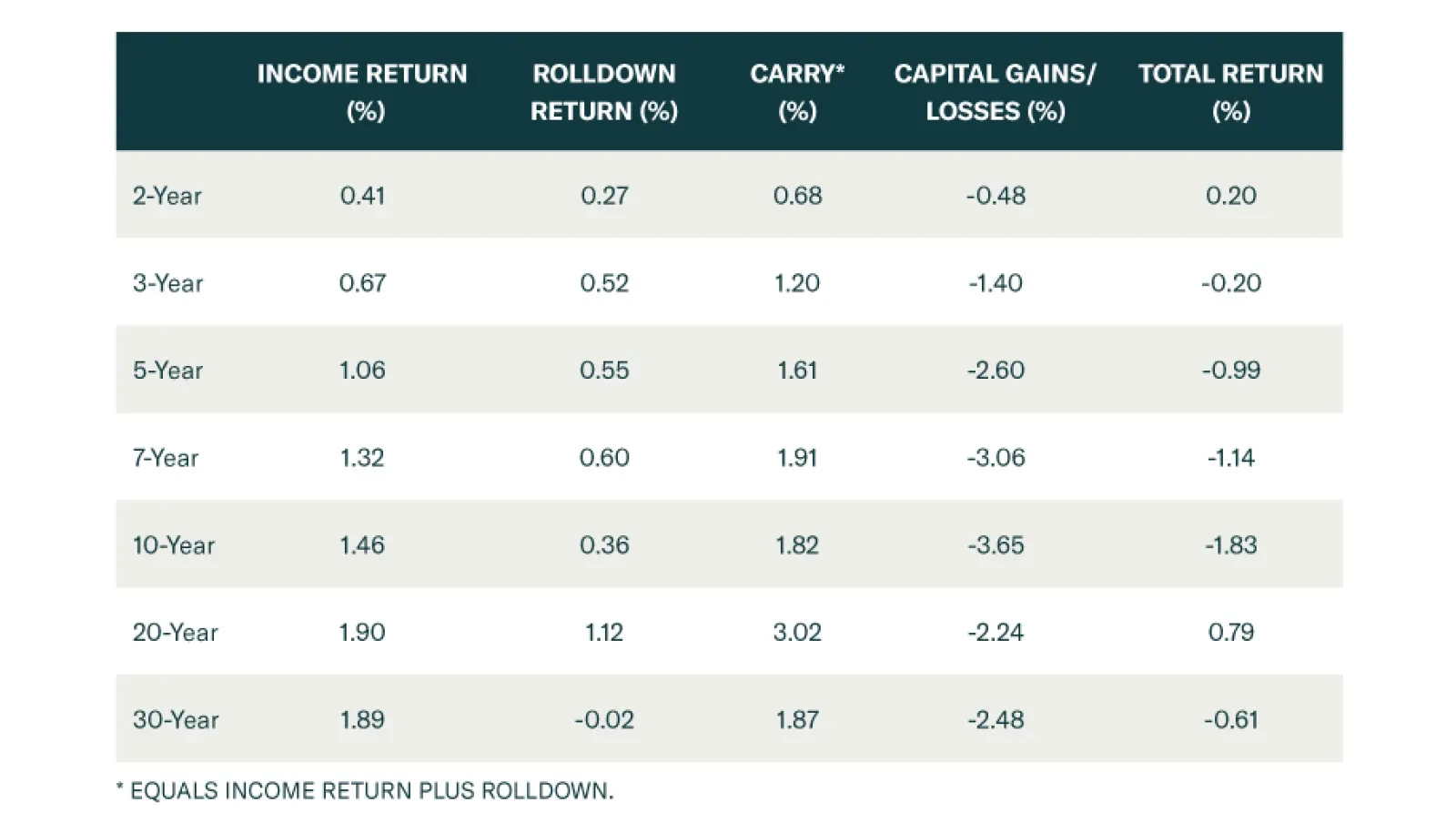Select the 30-Year row label

pos(176,720)
